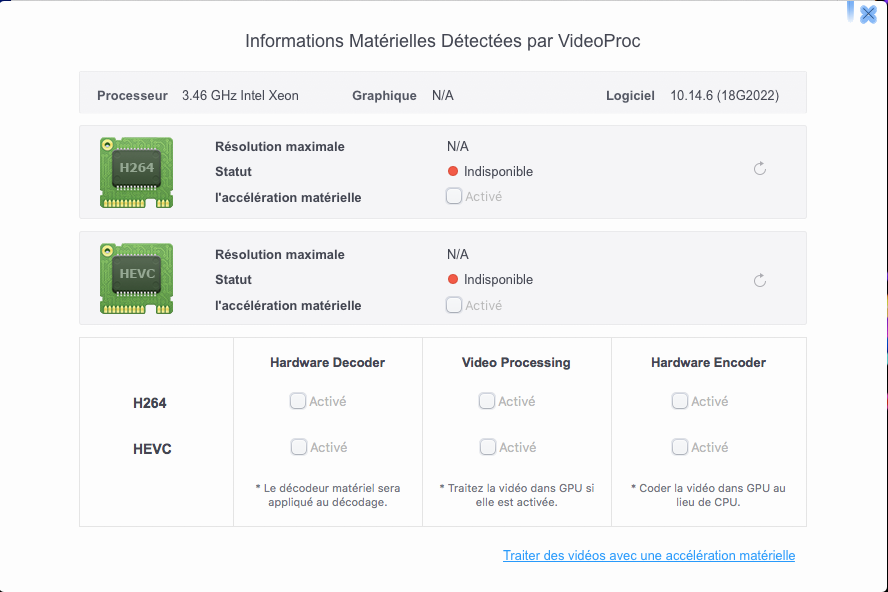Click the note 'Coder la vidéo dans GPU'
Viewport: 888px width, 592px height.
pyautogui.click(x=708, y=495)
